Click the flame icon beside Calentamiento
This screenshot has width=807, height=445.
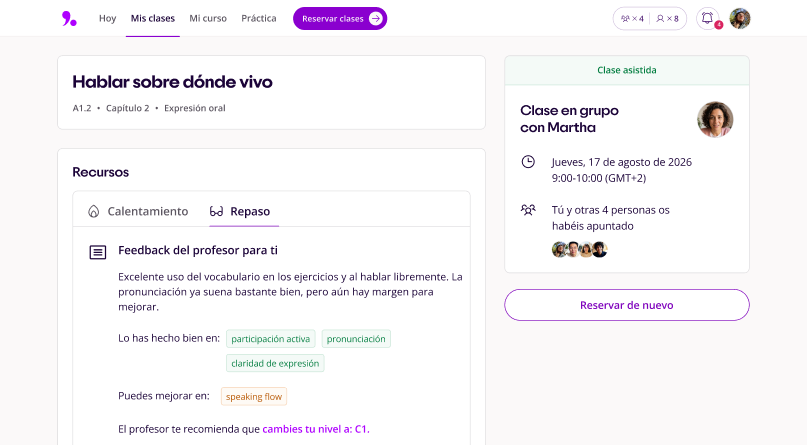tap(93, 211)
